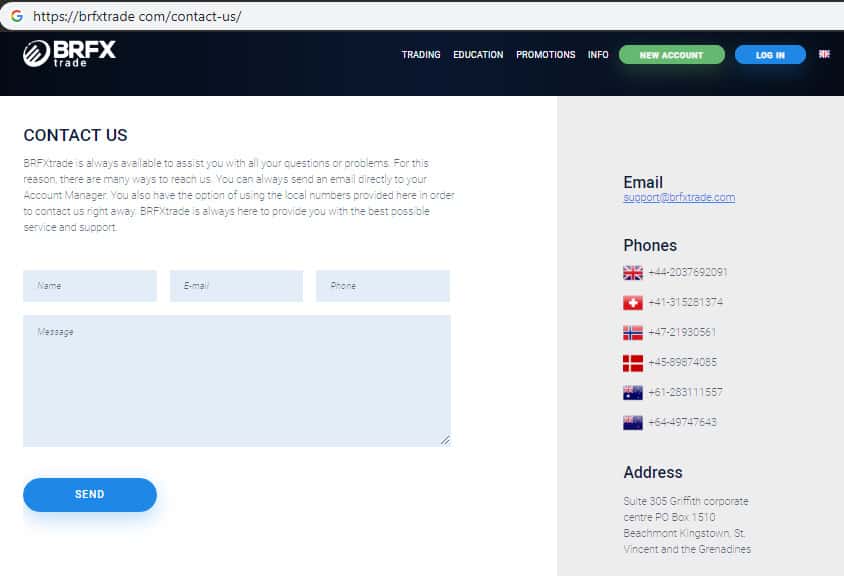Click the Phones heading

[x=650, y=245]
